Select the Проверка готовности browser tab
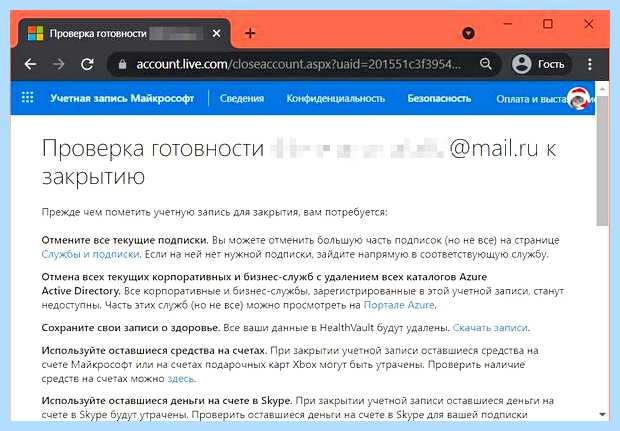This screenshot has height=431, width=620. [x=125, y=34]
